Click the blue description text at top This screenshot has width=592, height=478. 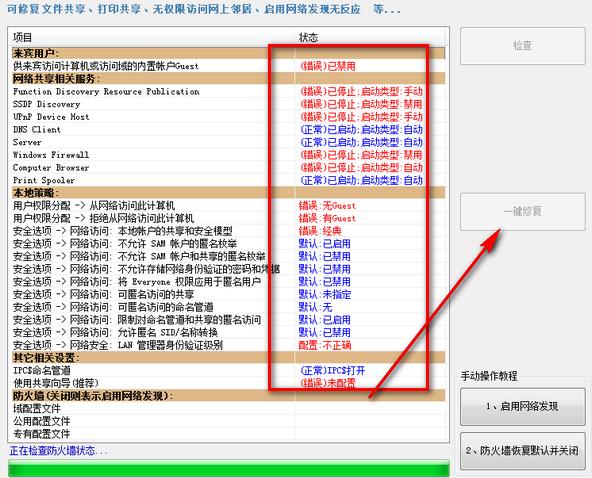tap(204, 9)
